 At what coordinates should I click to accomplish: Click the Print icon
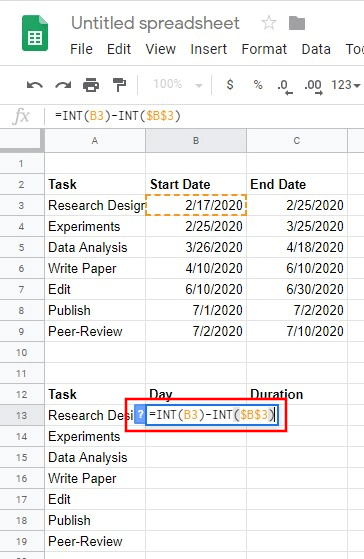coord(91,85)
